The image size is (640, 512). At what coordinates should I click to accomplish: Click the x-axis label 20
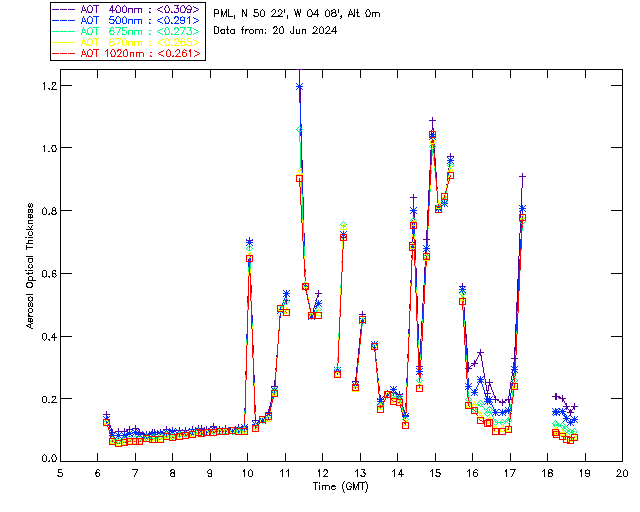click(622, 473)
